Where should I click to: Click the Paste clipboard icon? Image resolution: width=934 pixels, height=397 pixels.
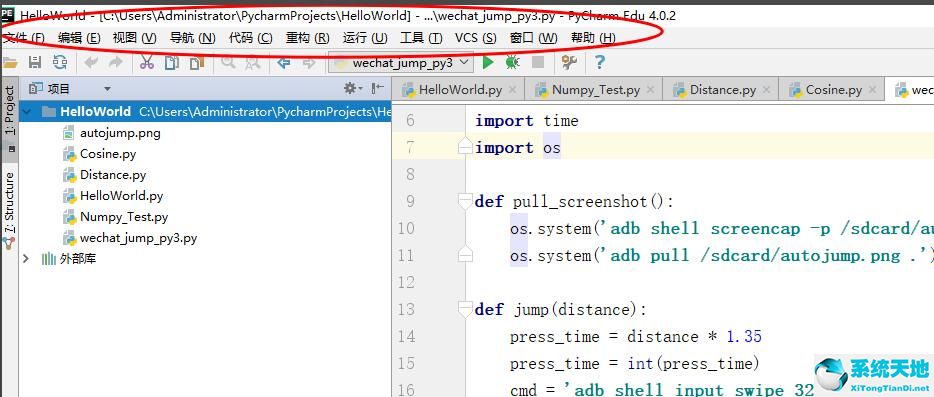click(x=197, y=63)
